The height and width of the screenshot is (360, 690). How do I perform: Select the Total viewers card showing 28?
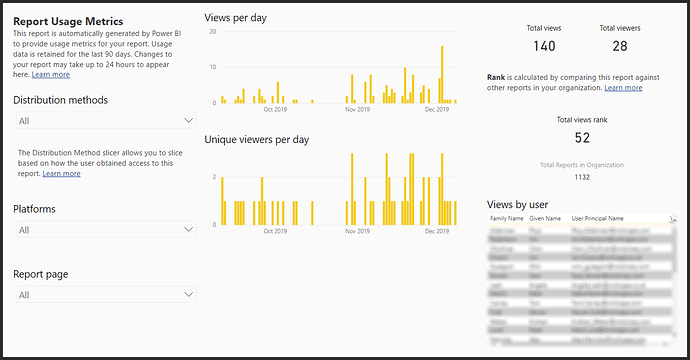(620, 40)
